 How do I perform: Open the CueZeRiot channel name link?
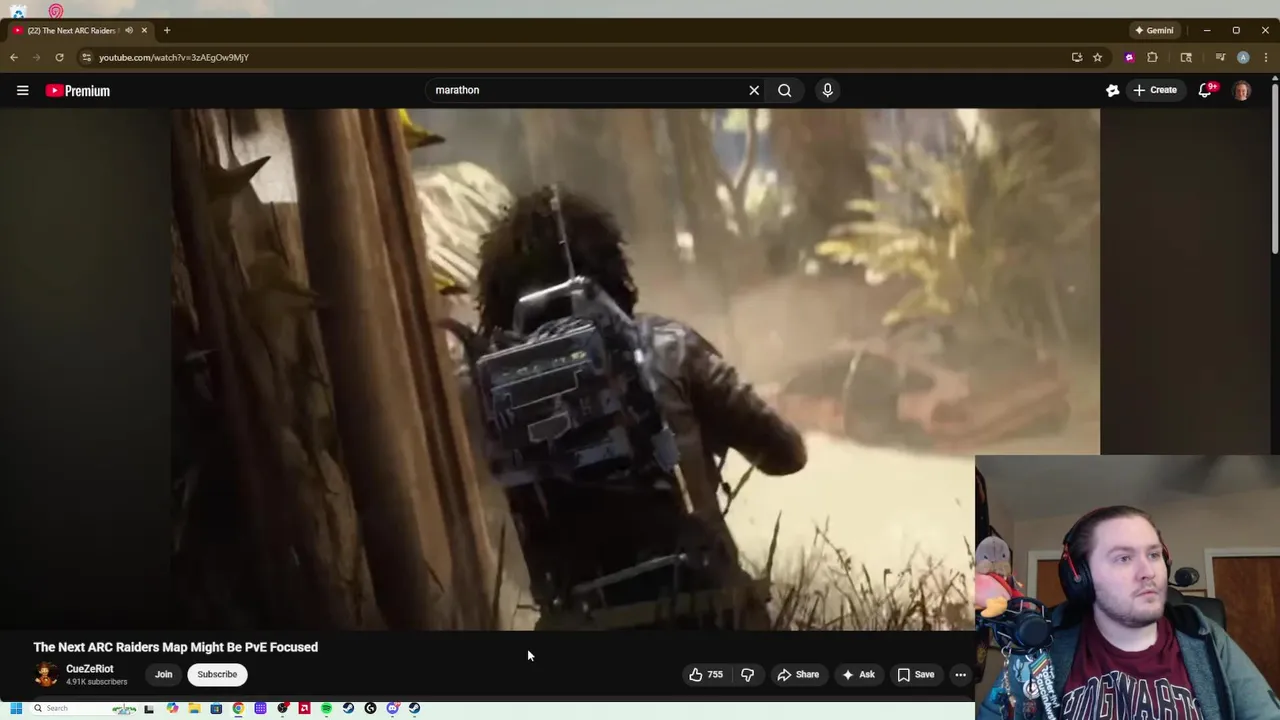pos(90,669)
